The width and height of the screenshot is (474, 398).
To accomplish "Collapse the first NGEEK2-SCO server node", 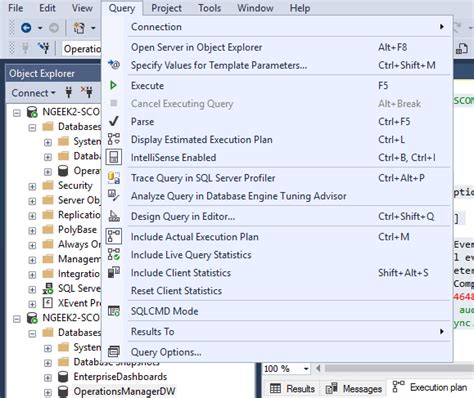I will (17, 113).
